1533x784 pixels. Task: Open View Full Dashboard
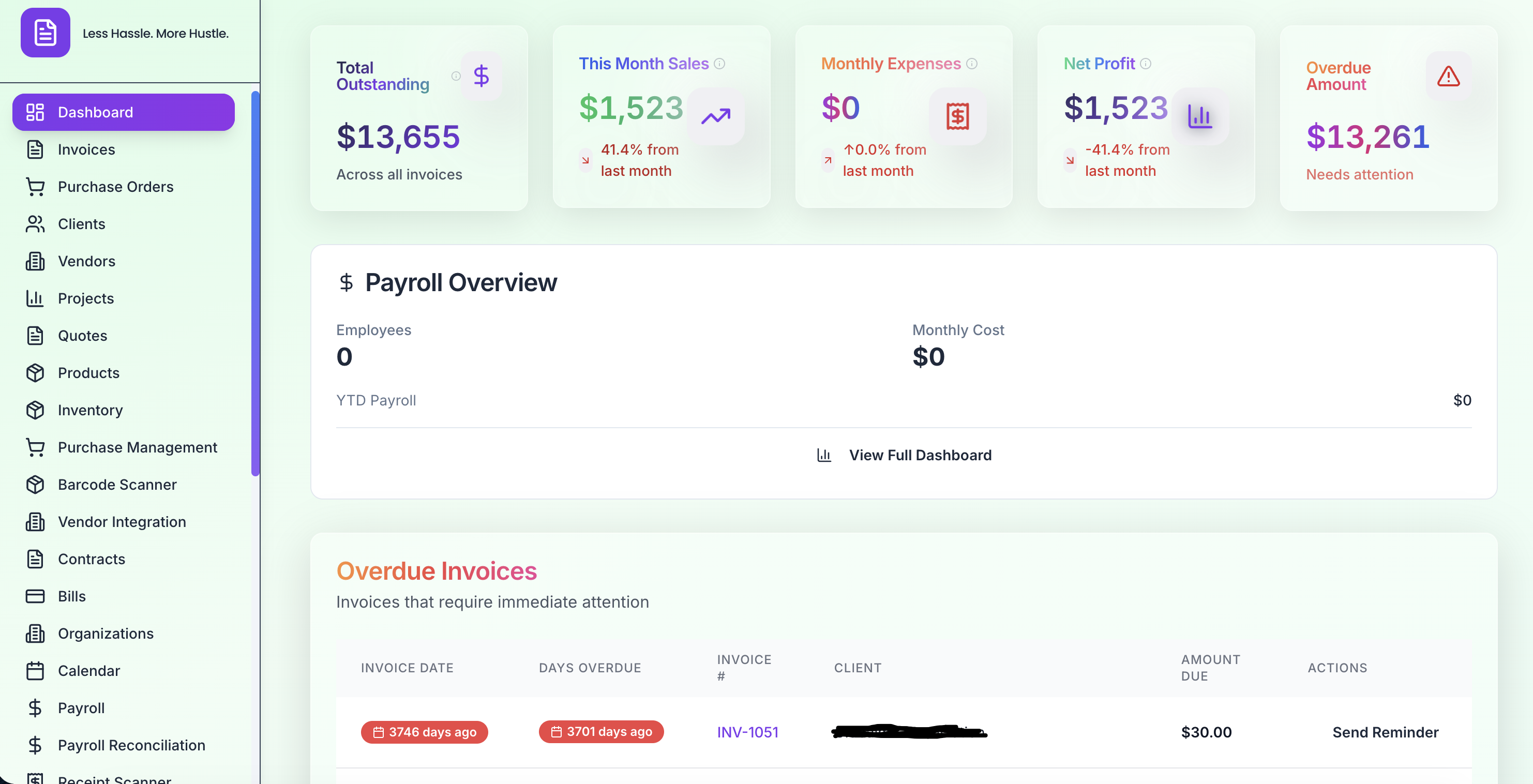pos(920,455)
